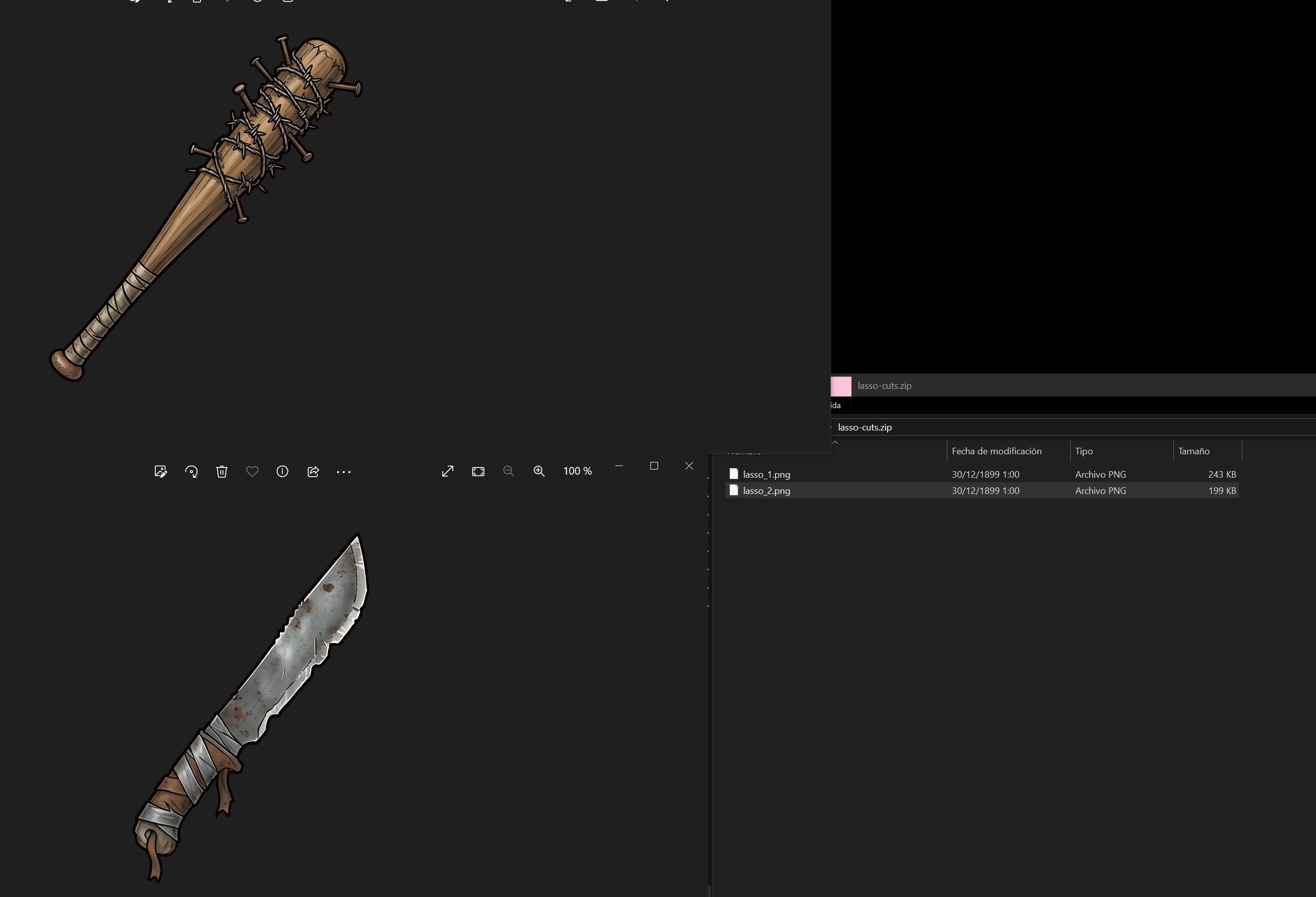Maximize the lower Photos window
The image size is (1316, 897).
tap(654, 466)
